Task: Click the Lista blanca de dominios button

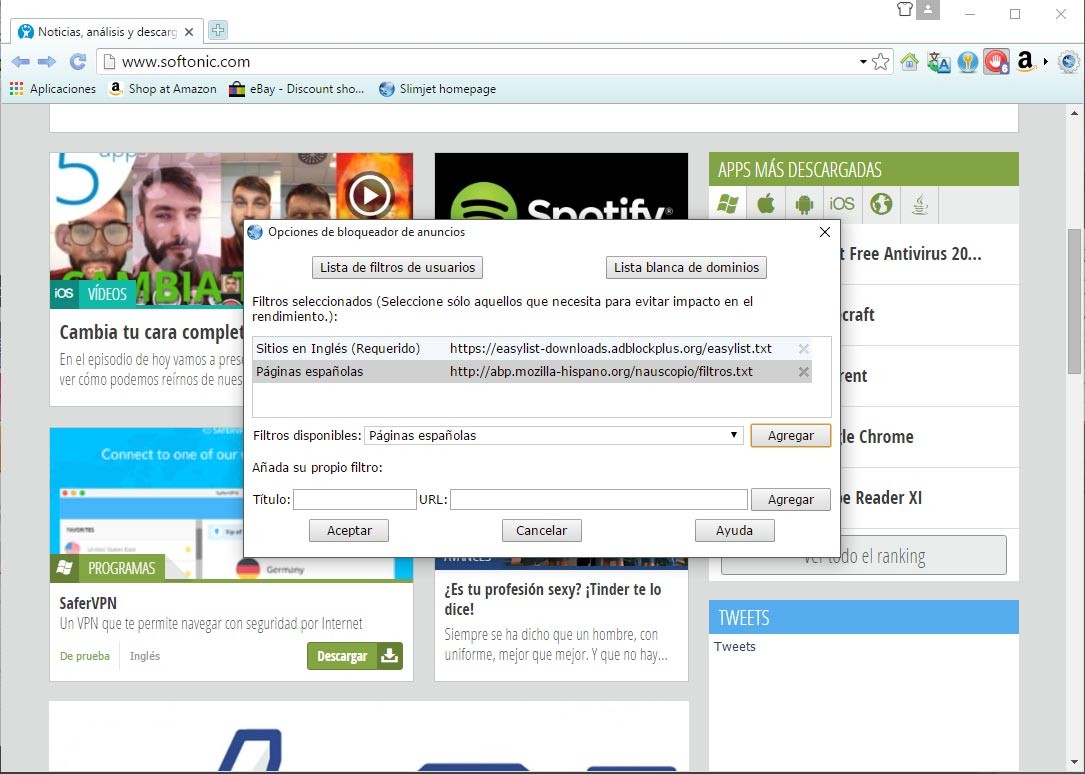Action: pos(686,267)
